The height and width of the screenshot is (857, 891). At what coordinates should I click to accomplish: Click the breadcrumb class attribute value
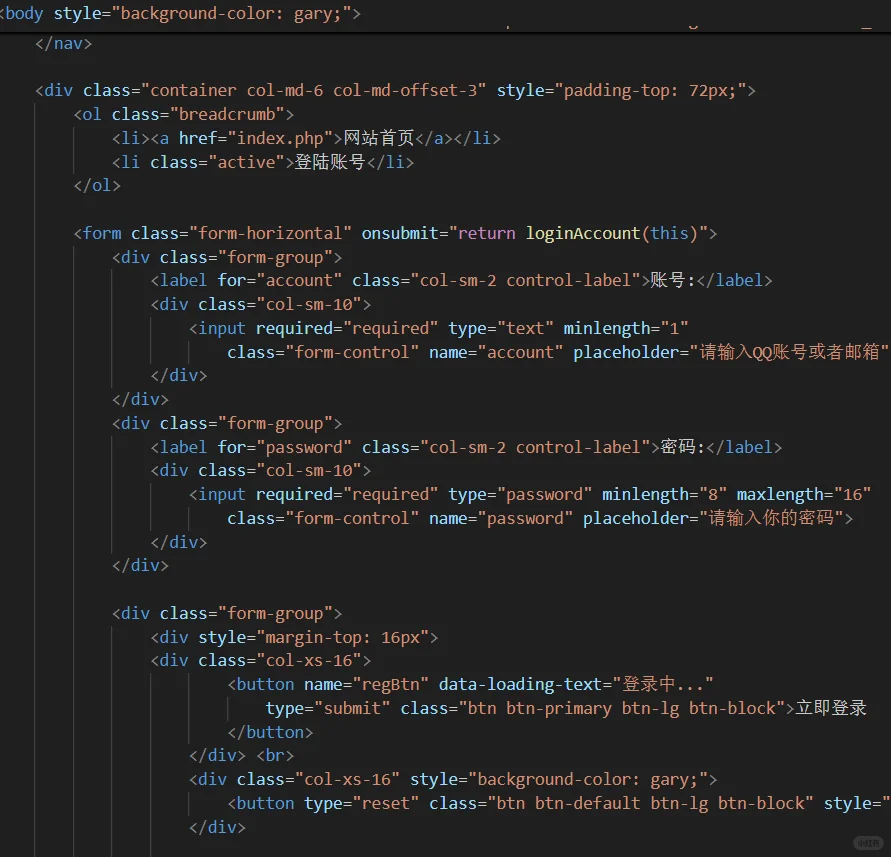coord(227,113)
